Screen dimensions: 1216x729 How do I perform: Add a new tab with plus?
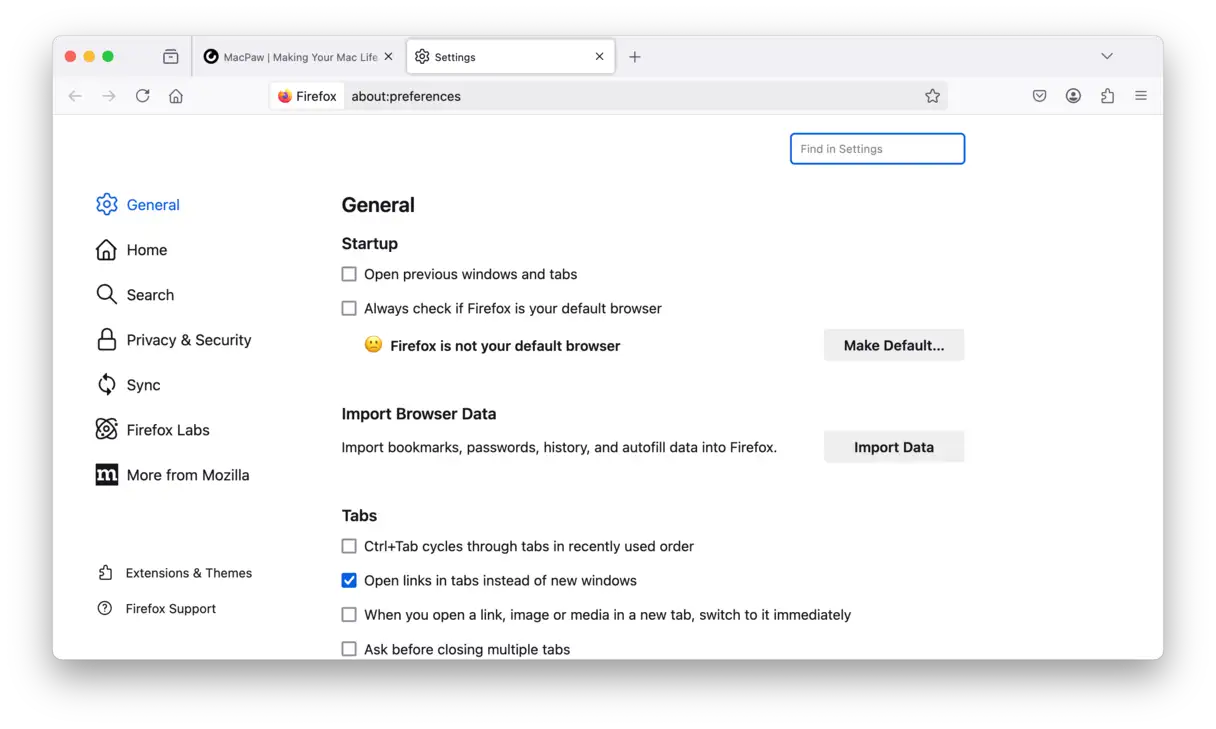[x=635, y=57]
